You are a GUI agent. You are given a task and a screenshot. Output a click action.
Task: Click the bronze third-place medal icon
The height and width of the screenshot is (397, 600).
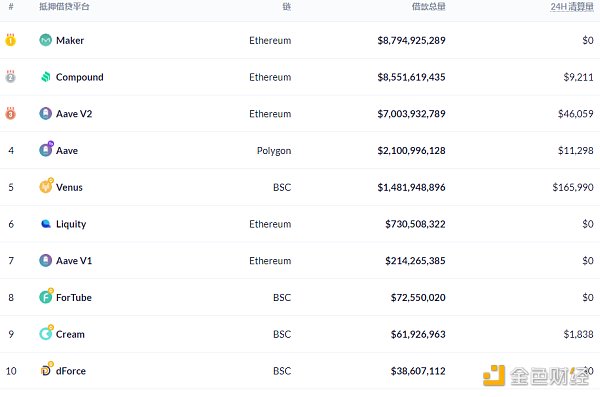10,113
